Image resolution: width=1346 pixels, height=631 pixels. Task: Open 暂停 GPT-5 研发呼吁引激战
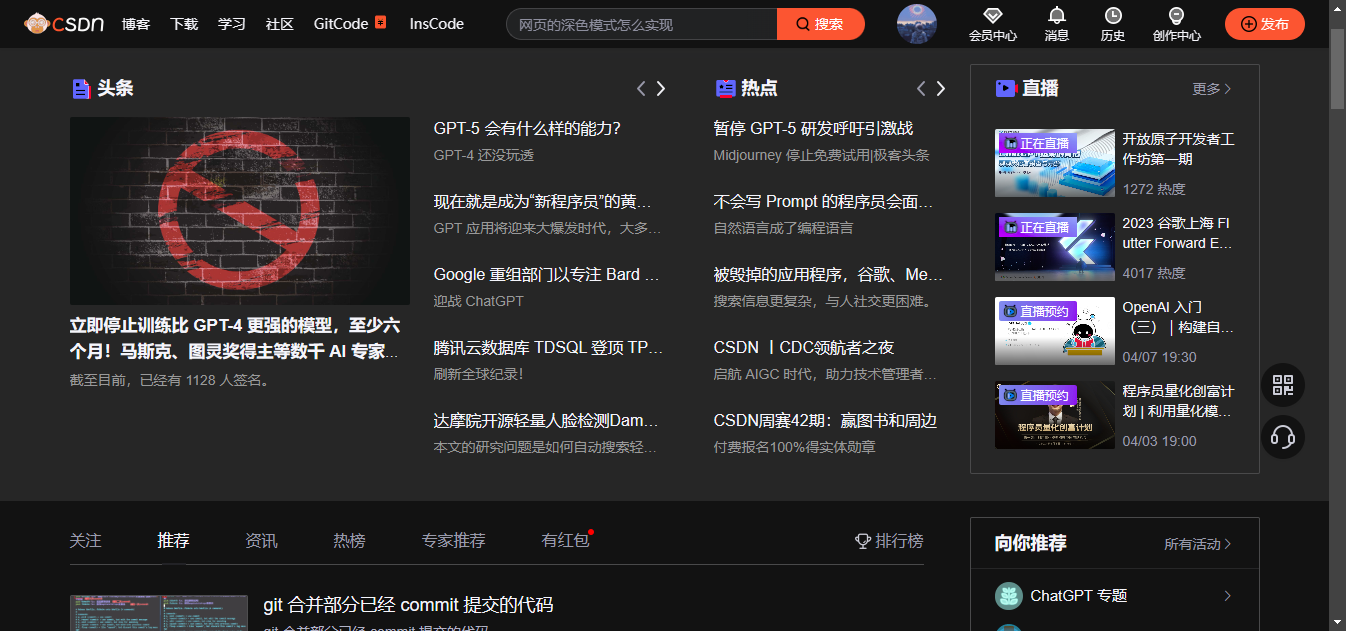[x=813, y=129]
